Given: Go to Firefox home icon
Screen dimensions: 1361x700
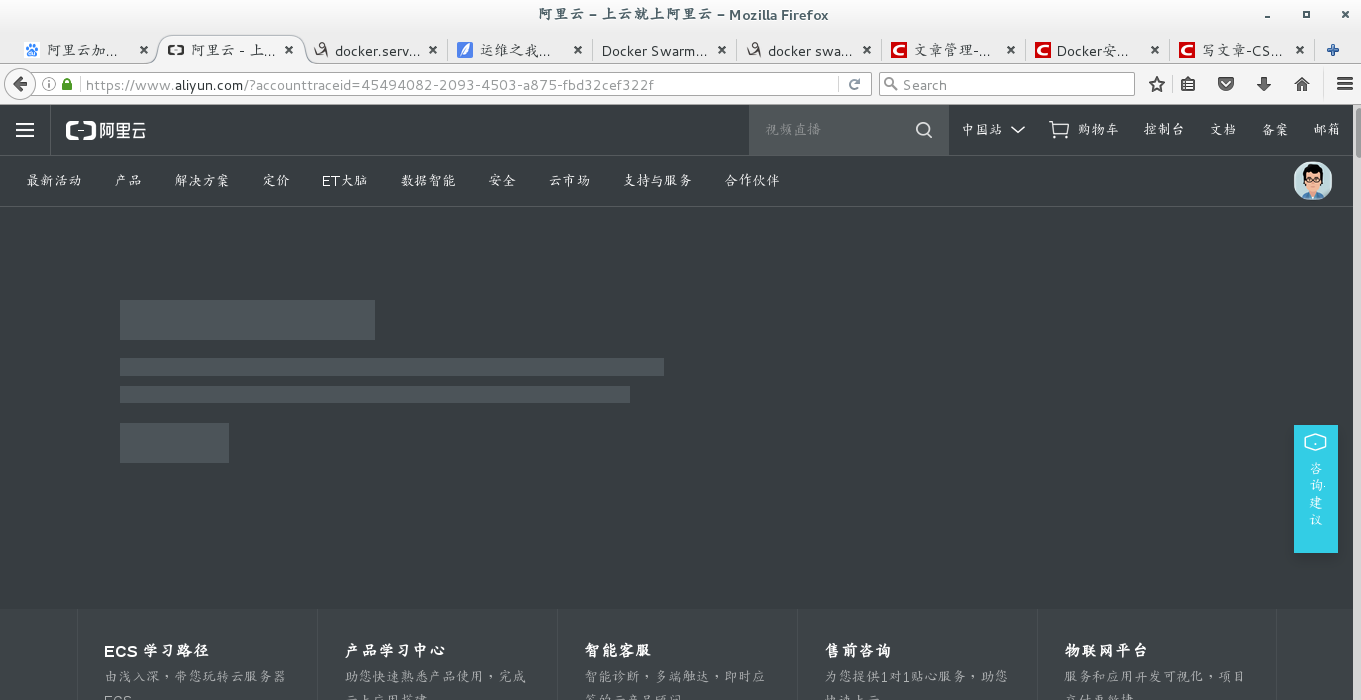Looking at the screenshot, I should tap(1302, 85).
